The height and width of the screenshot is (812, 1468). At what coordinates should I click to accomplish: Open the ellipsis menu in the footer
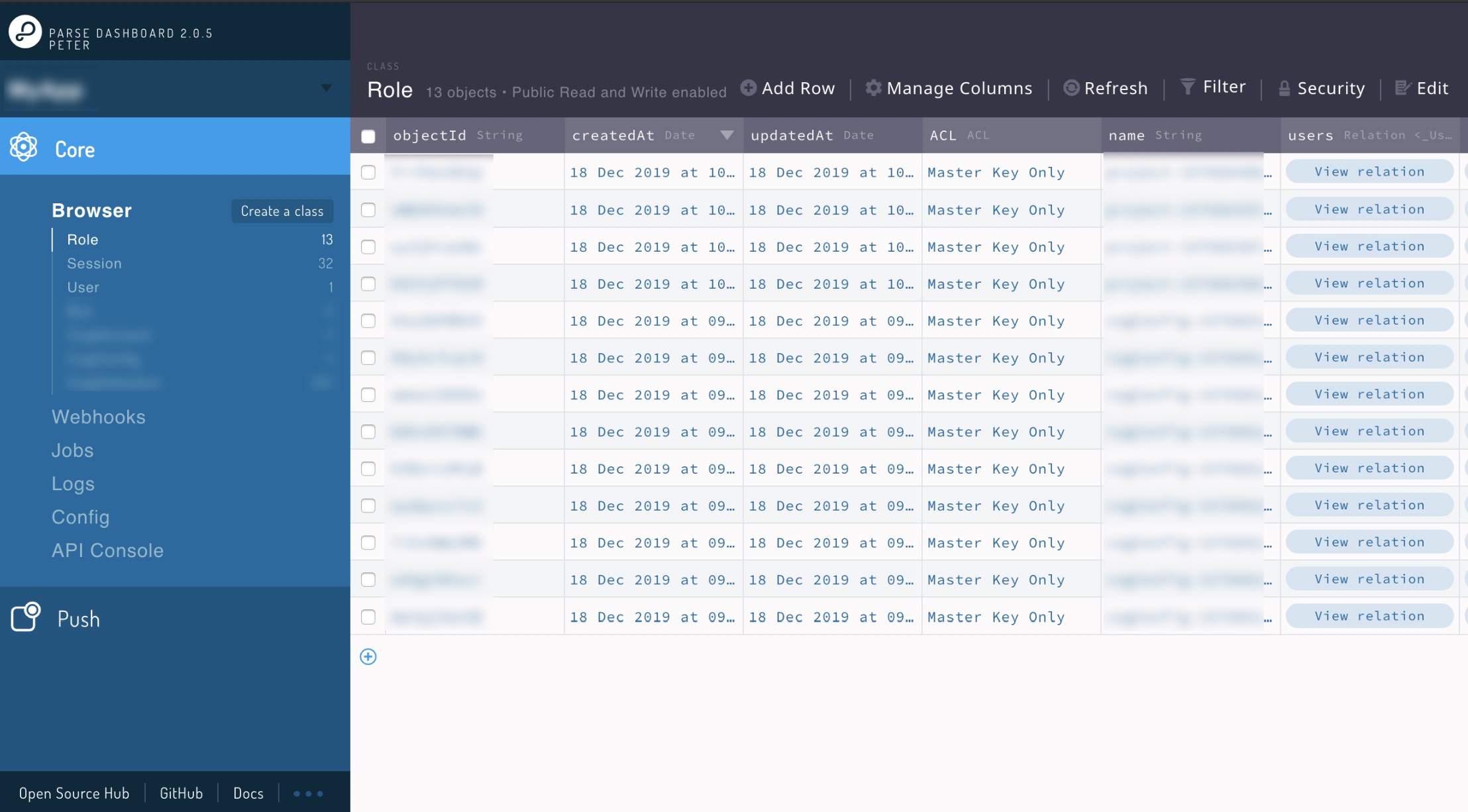pos(307,793)
